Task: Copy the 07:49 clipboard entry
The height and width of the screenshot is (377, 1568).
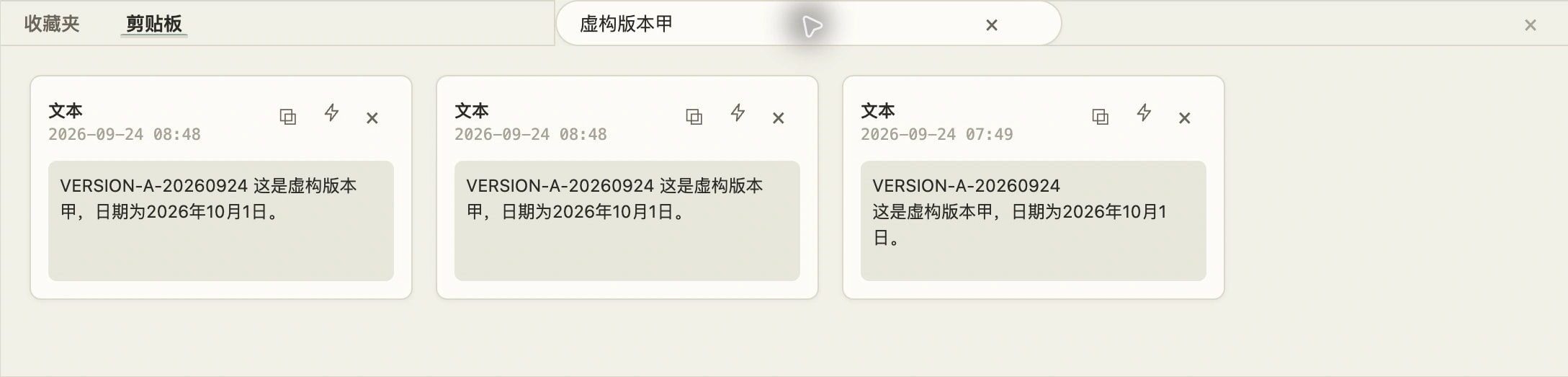Action: [1100, 117]
